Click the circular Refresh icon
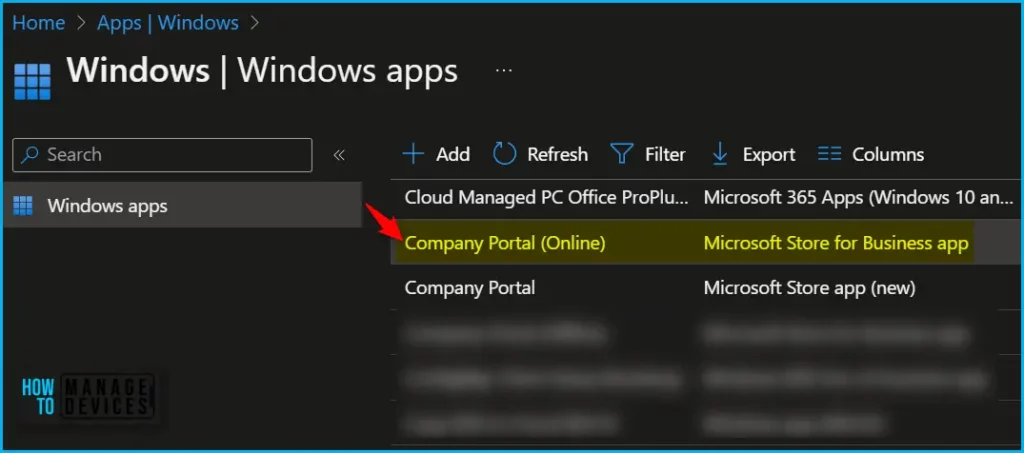This screenshot has height=453, width=1024. tap(504, 155)
